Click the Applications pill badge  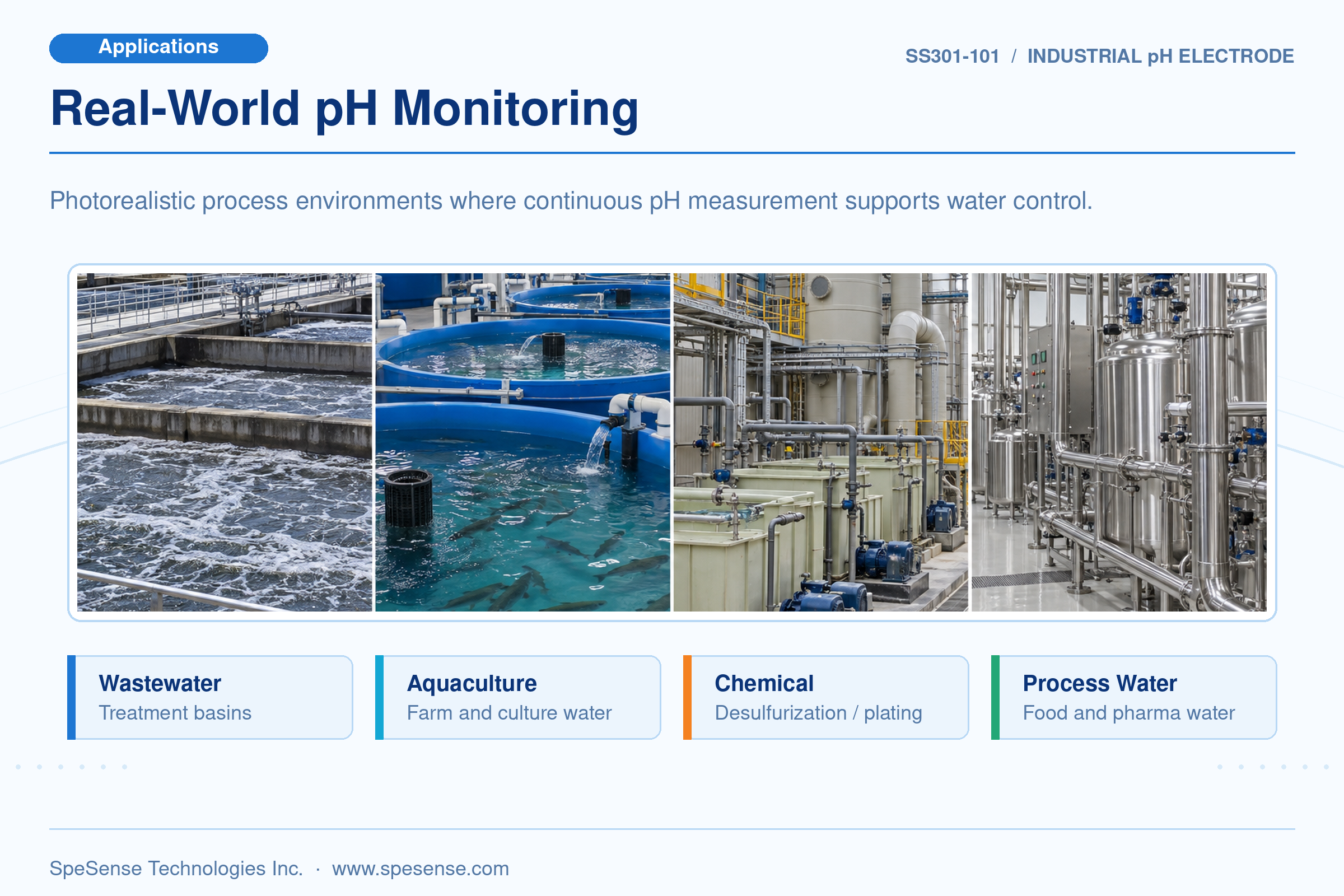tap(158, 48)
